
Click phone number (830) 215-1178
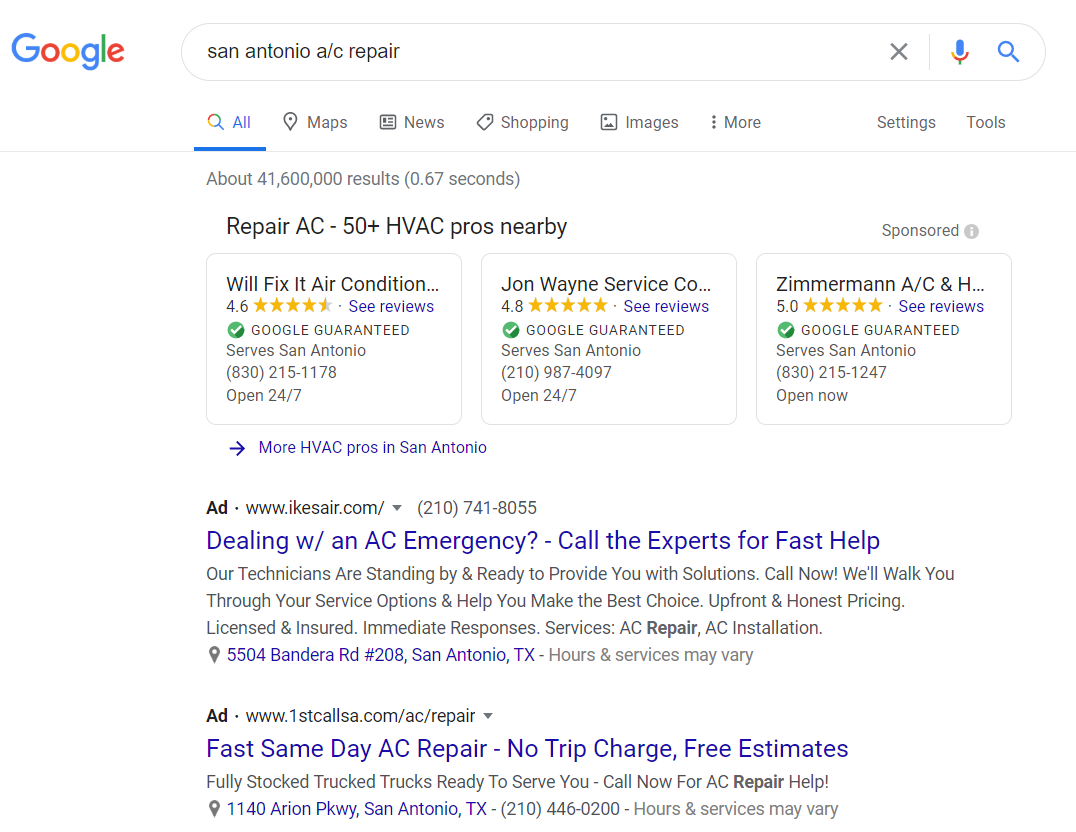[x=281, y=373]
